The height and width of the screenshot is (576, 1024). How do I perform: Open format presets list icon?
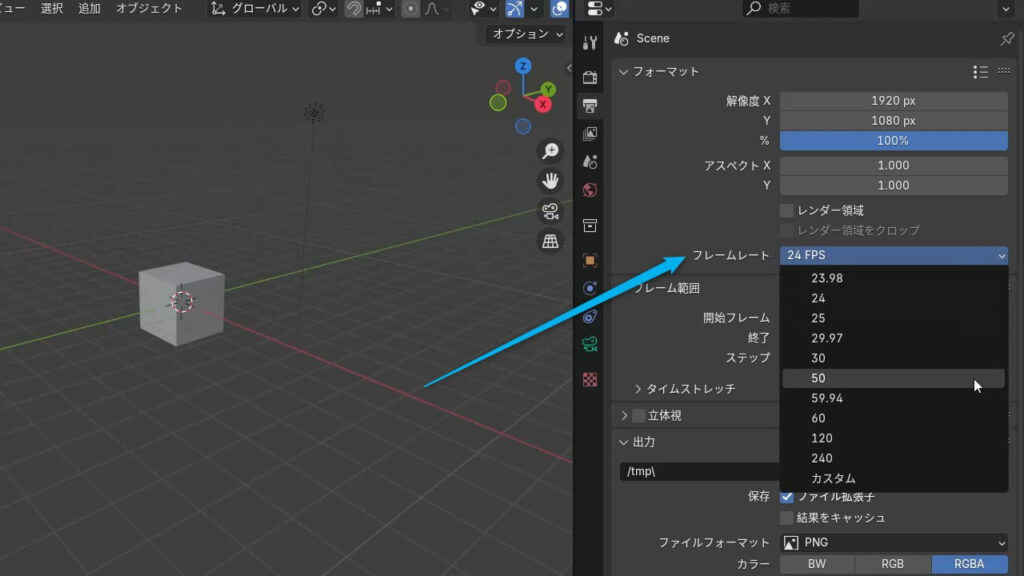click(980, 72)
